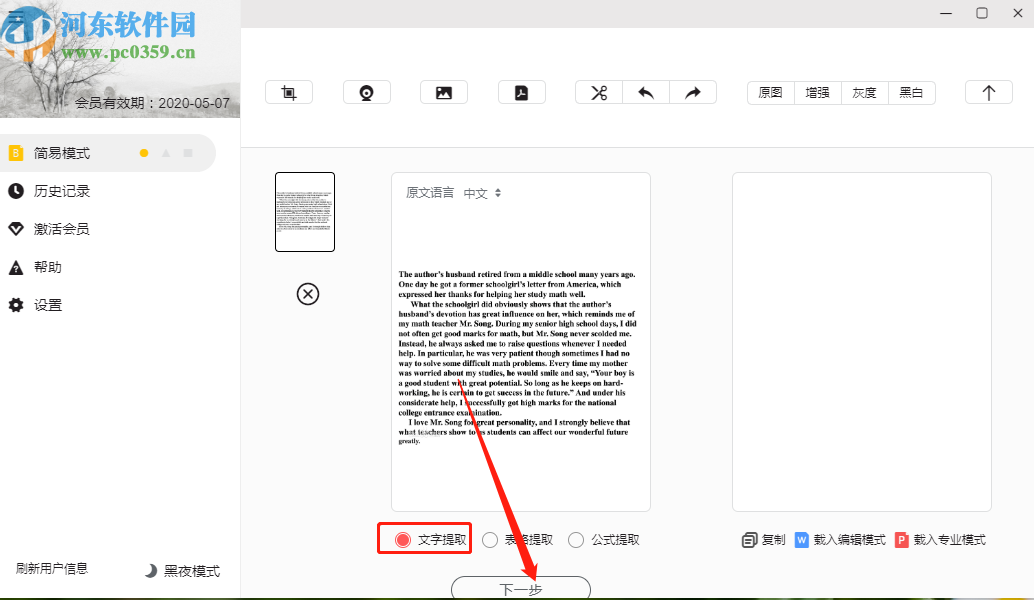Screen dimensions: 1034x600
Task: Click the square mode indicator
Action: (x=188, y=153)
